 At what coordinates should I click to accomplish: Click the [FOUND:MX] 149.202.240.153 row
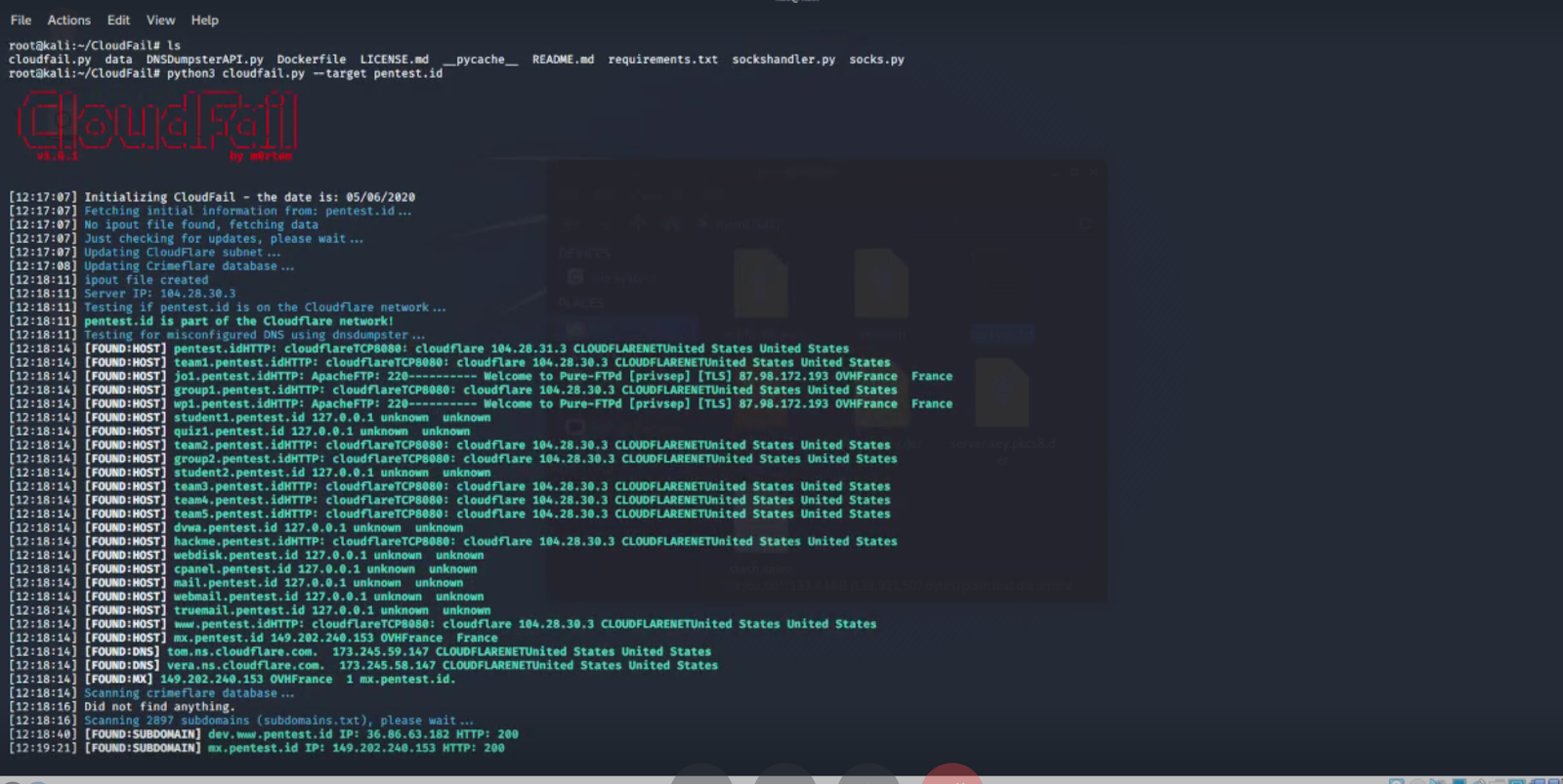click(232, 679)
